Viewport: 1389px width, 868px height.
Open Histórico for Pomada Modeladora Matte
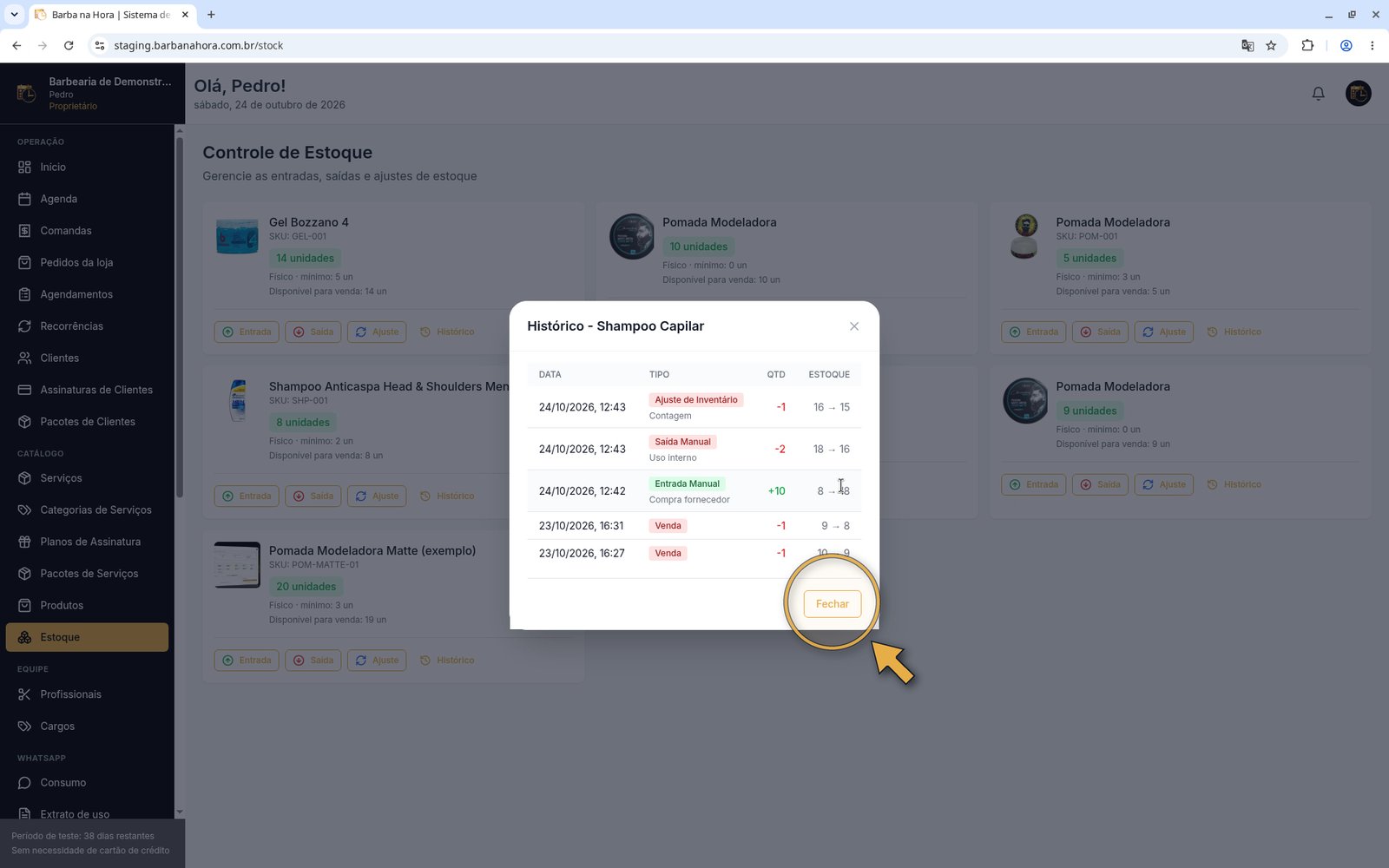(x=447, y=660)
